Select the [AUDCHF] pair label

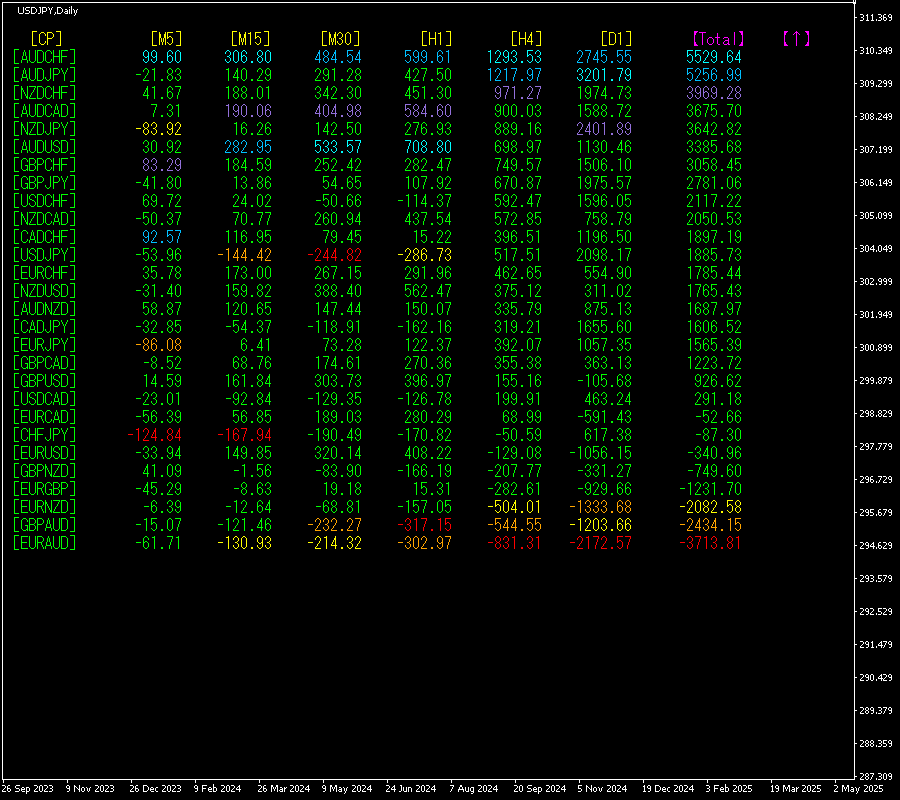click(44, 57)
